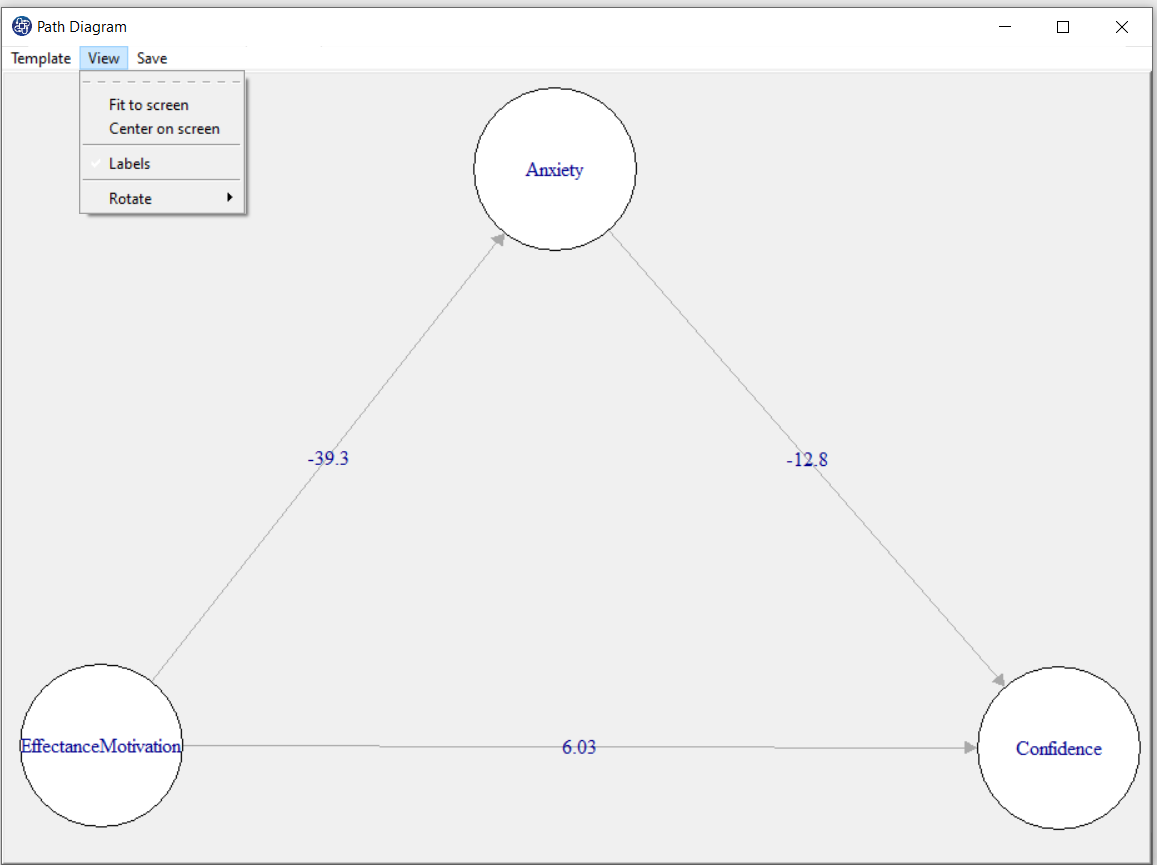
Task: Minimize the Path Diagram window
Action: click(x=1005, y=28)
